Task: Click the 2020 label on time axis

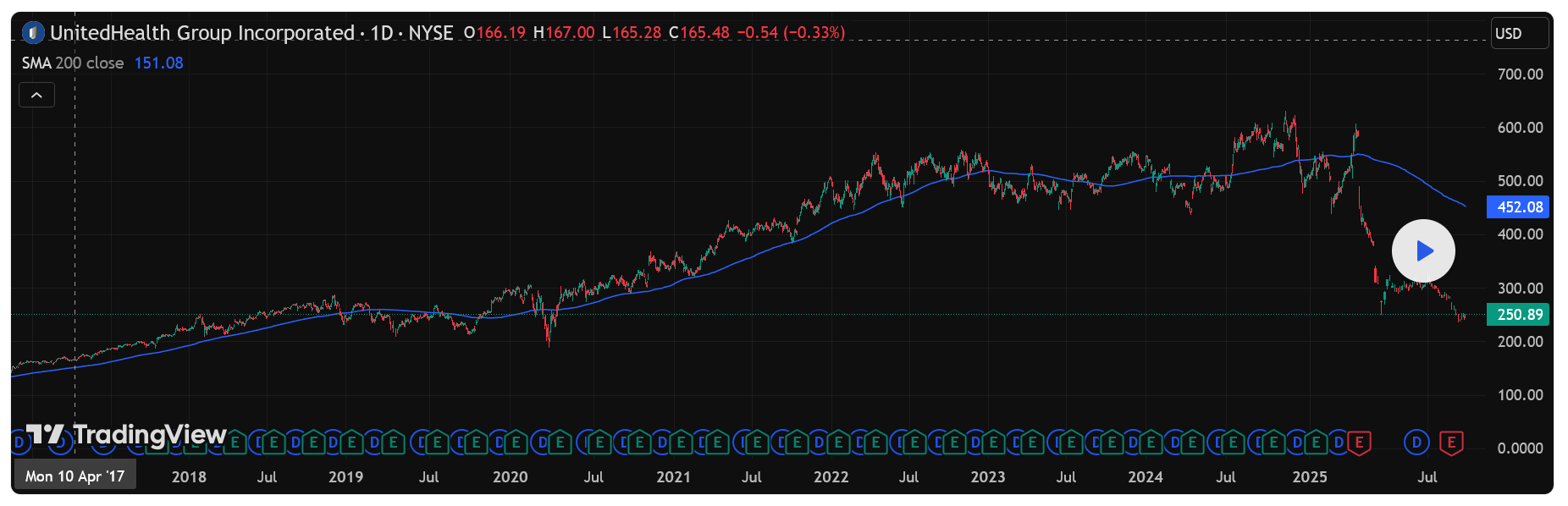Action: [510, 477]
